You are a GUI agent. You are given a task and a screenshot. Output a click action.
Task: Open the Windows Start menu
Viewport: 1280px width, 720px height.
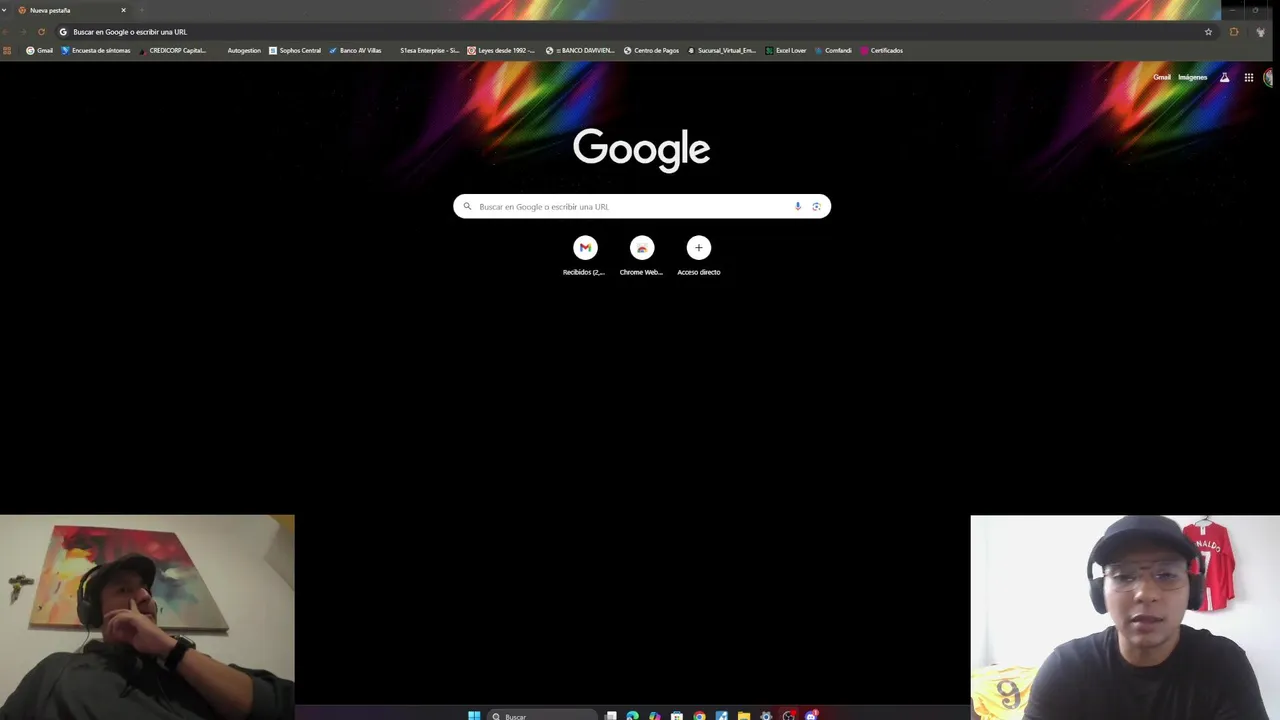click(x=474, y=716)
